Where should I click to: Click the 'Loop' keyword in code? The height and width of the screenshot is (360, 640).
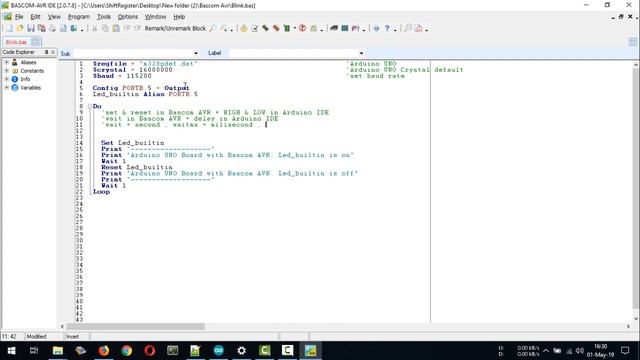(101, 192)
